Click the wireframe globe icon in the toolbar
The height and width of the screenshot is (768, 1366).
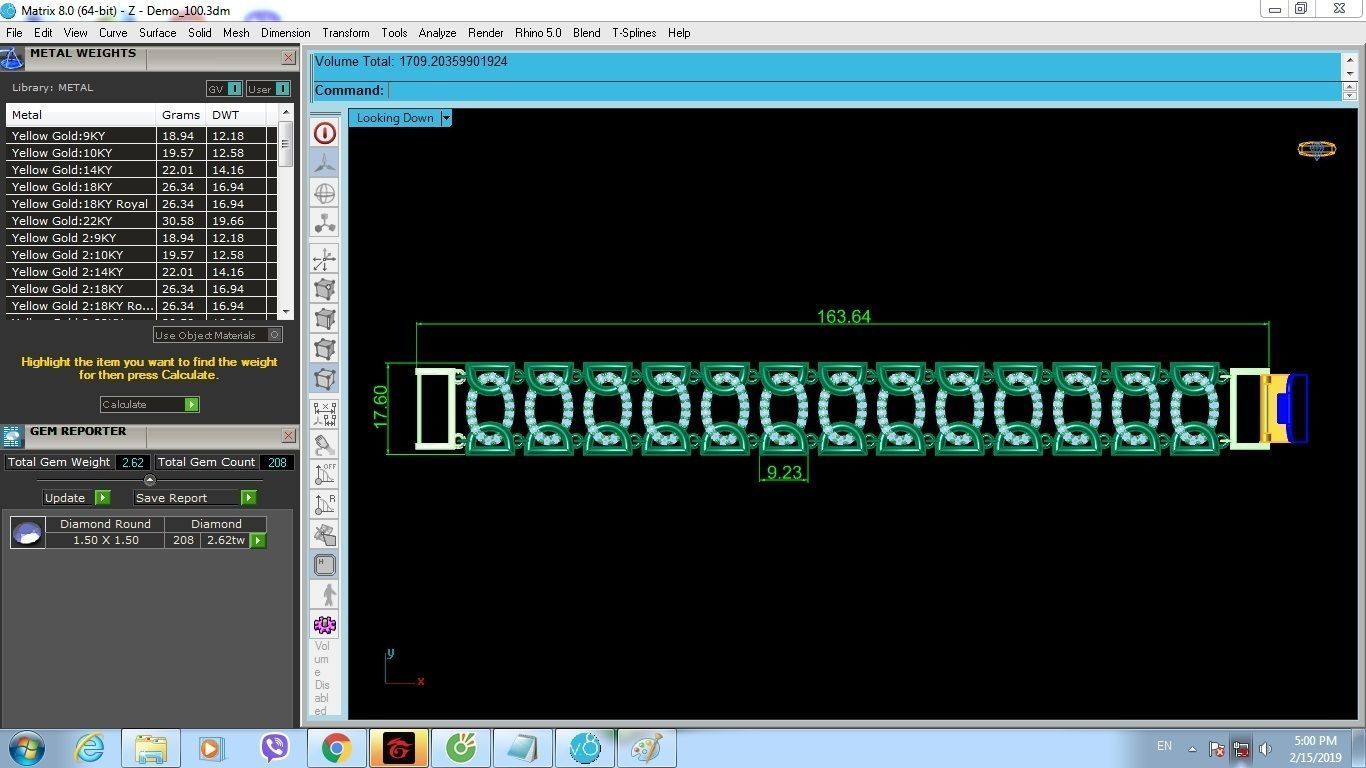325,193
